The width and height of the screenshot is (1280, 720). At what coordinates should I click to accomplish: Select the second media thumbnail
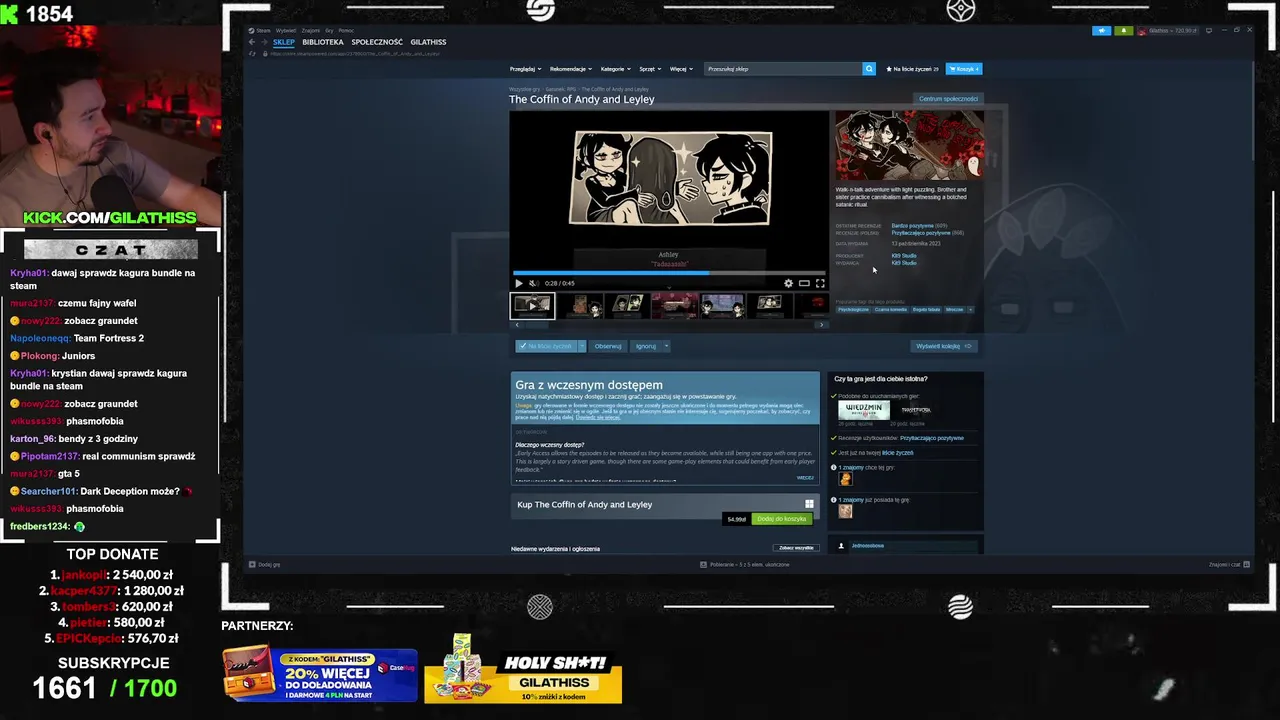point(580,305)
